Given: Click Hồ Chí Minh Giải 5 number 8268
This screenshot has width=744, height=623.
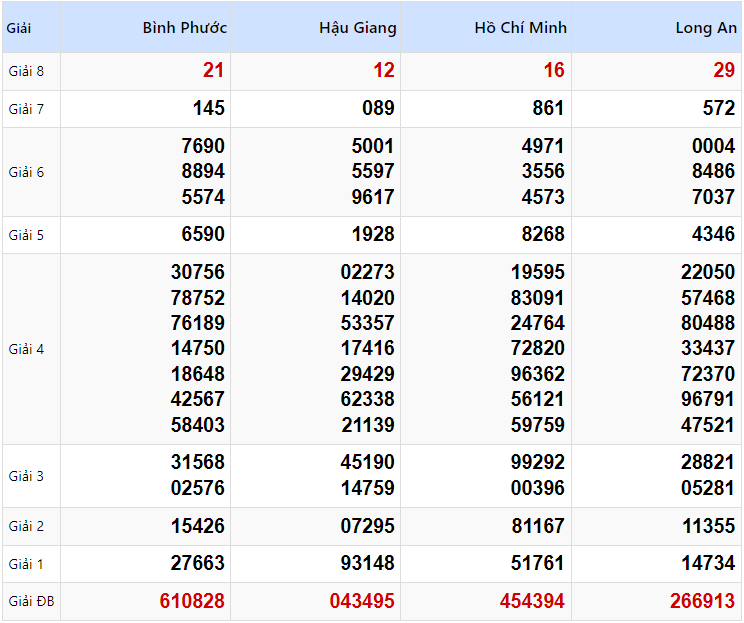Looking at the screenshot, I should (x=543, y=235).
